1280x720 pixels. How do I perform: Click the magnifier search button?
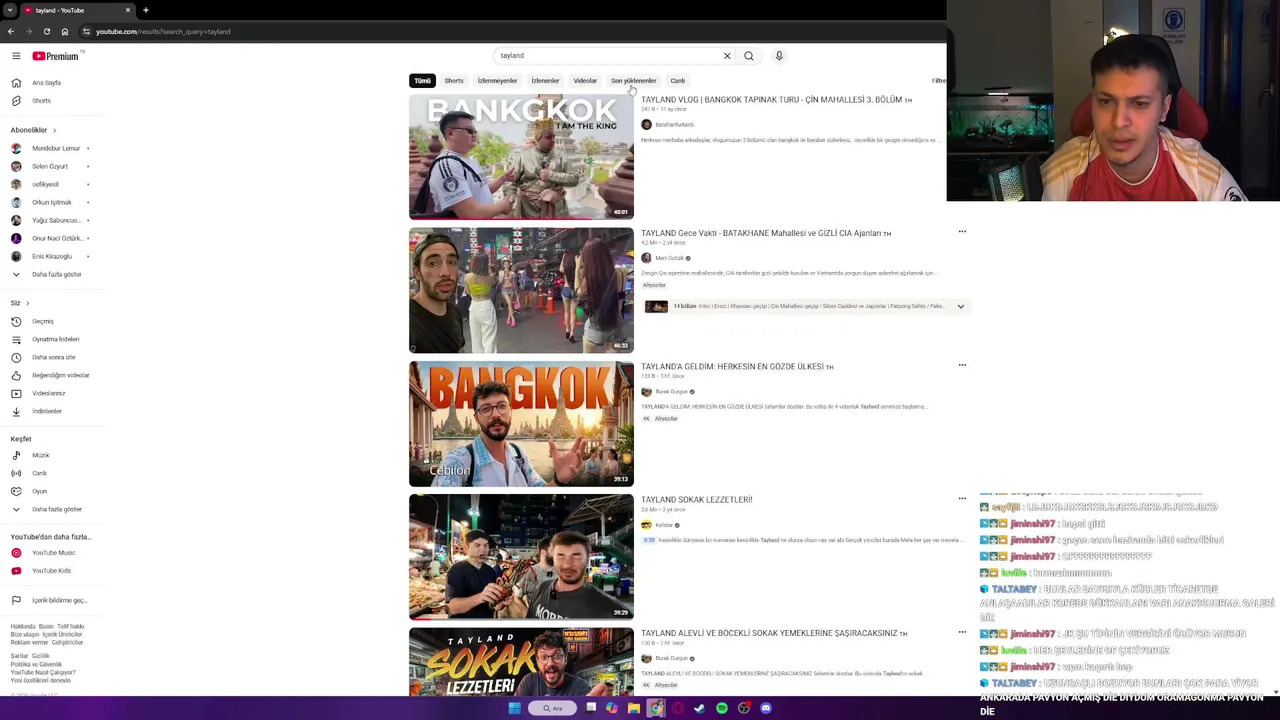pyautogui.click(x=748, y=56)
